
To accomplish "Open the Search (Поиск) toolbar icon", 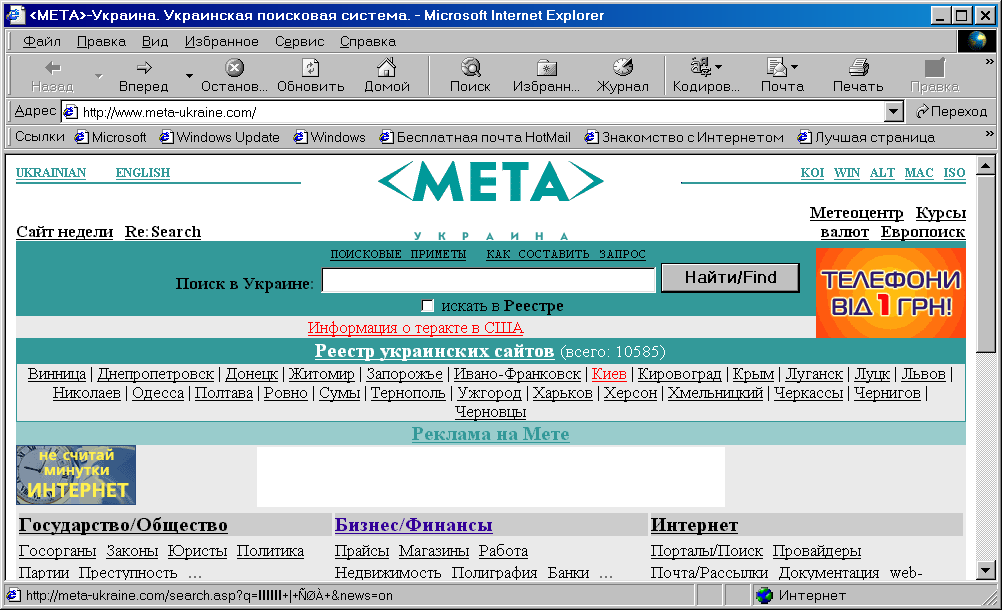I will coord(470,67).
